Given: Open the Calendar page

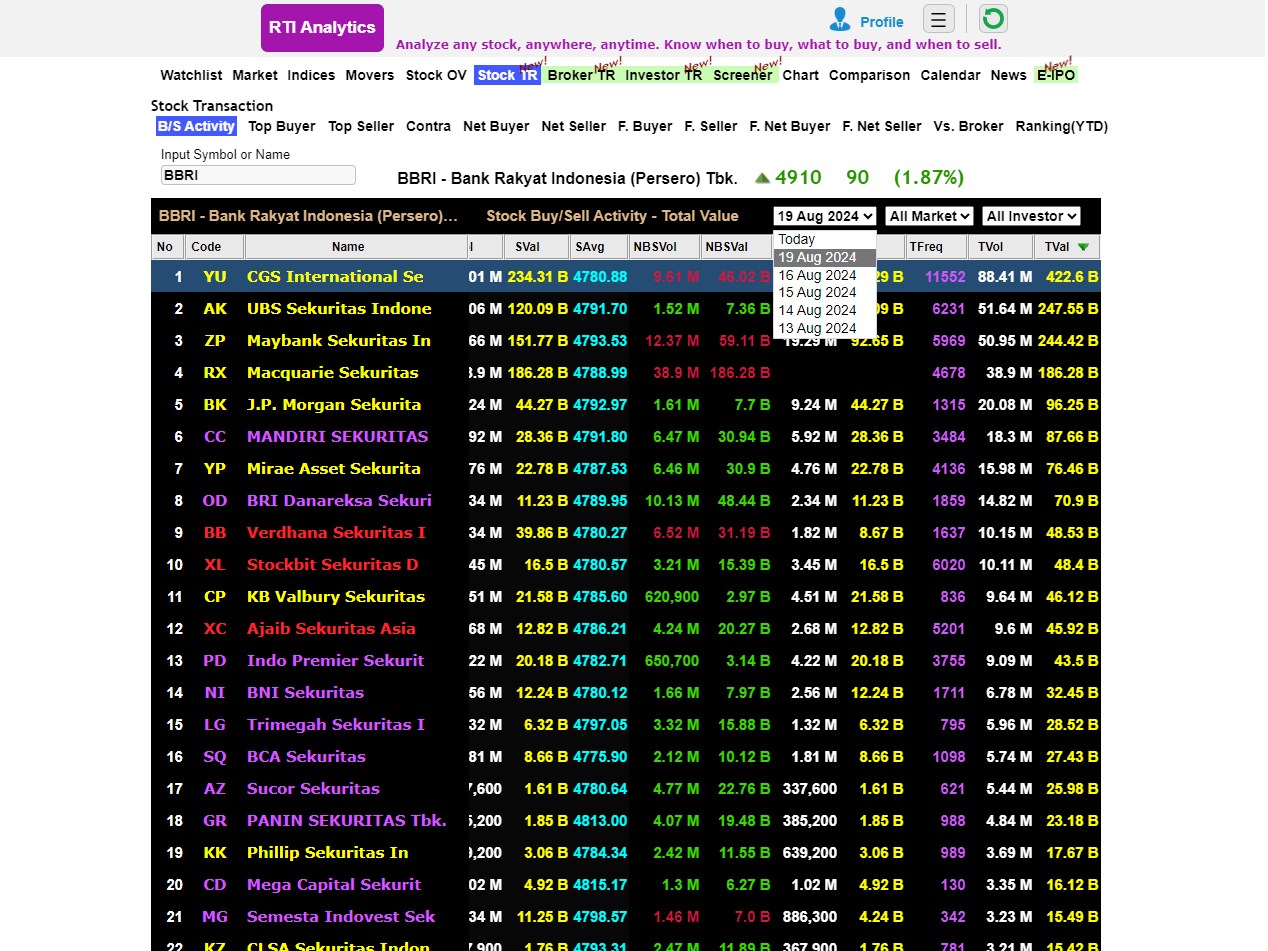Looking at the screenshot, I should click(950, 75).
